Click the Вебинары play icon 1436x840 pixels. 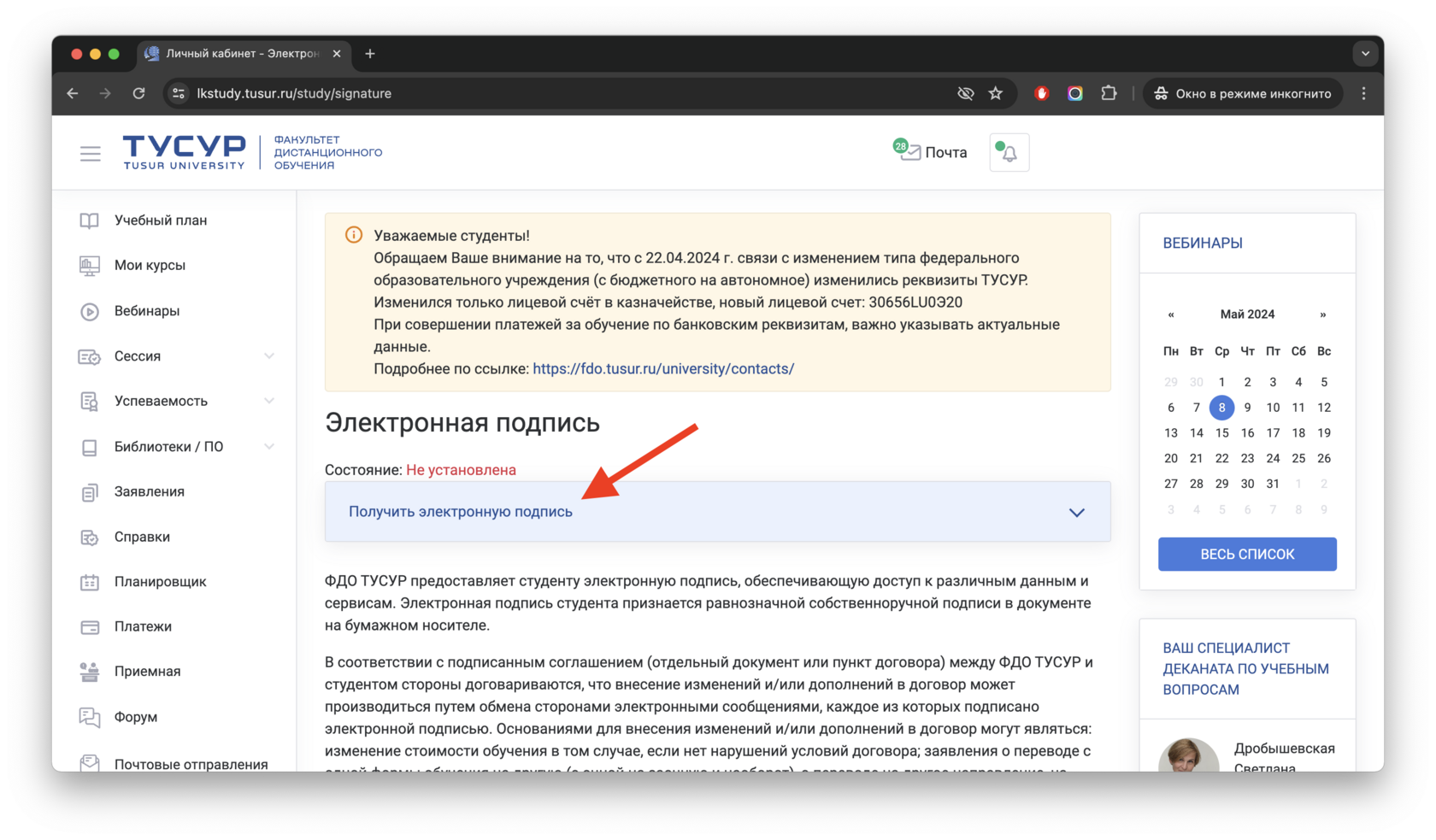click(x=90, y=311)
